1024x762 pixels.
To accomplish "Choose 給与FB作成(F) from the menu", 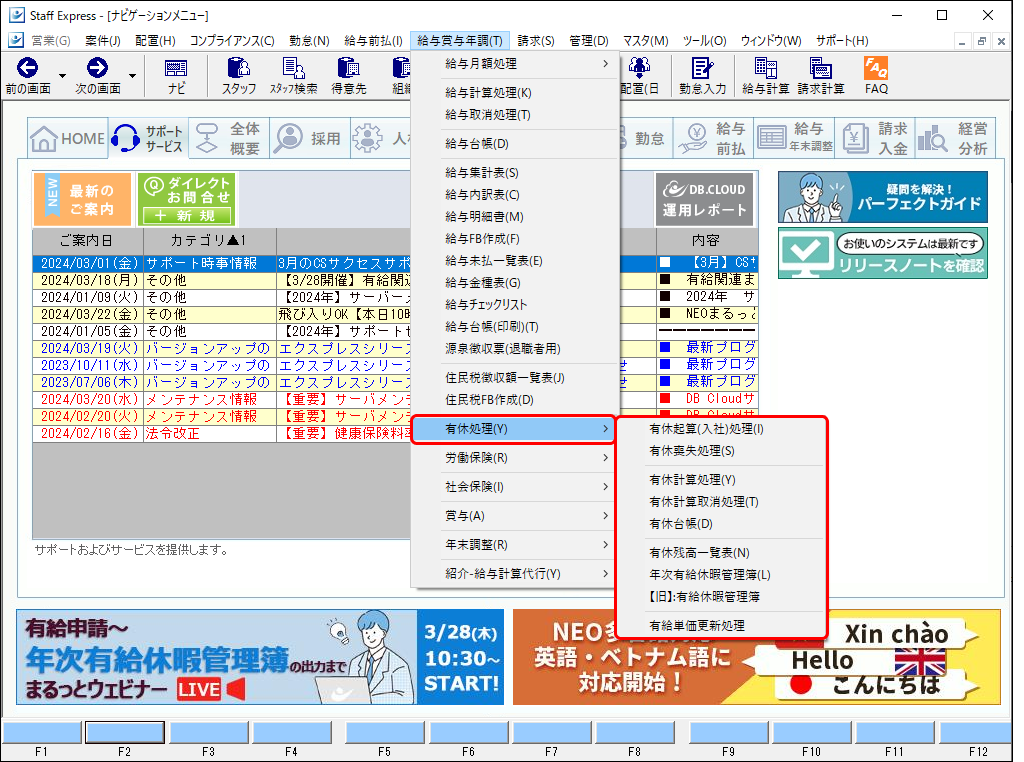I will point(515,239).
